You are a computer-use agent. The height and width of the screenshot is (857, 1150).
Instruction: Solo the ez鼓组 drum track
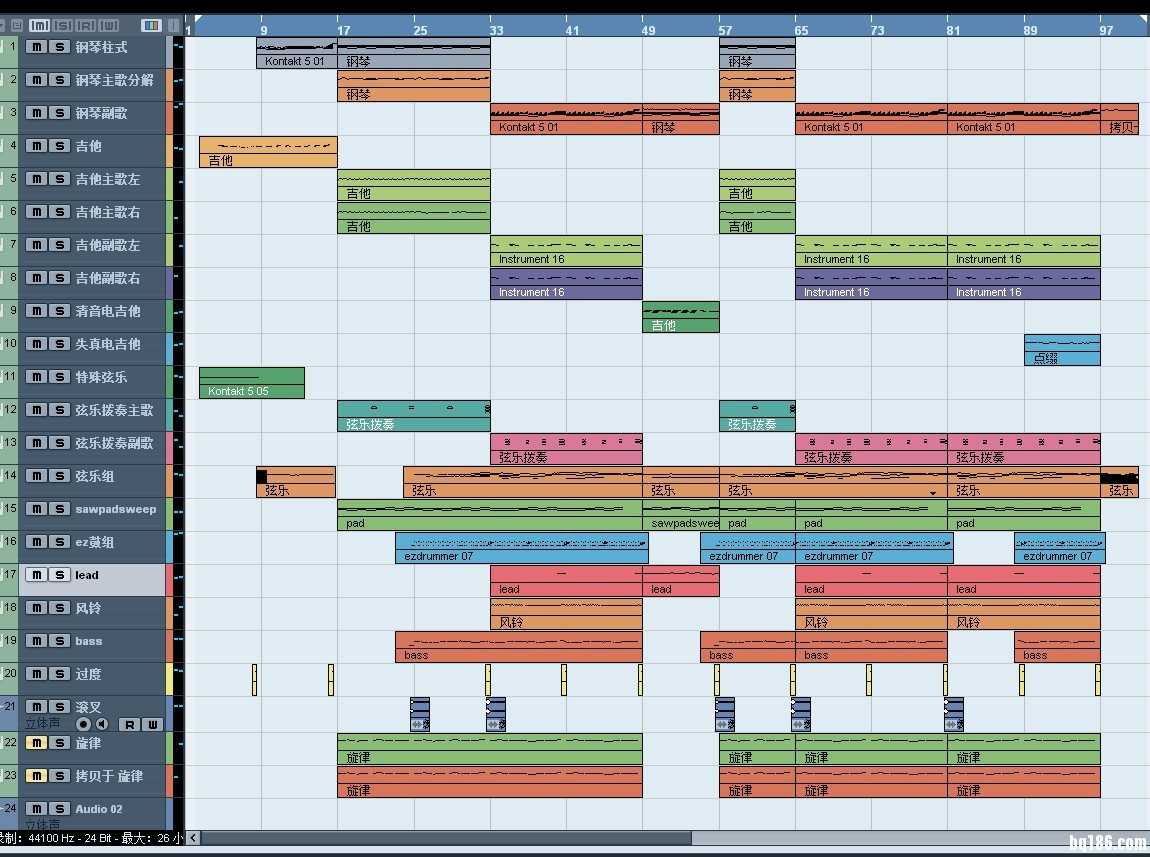click(x=60, y=542)
